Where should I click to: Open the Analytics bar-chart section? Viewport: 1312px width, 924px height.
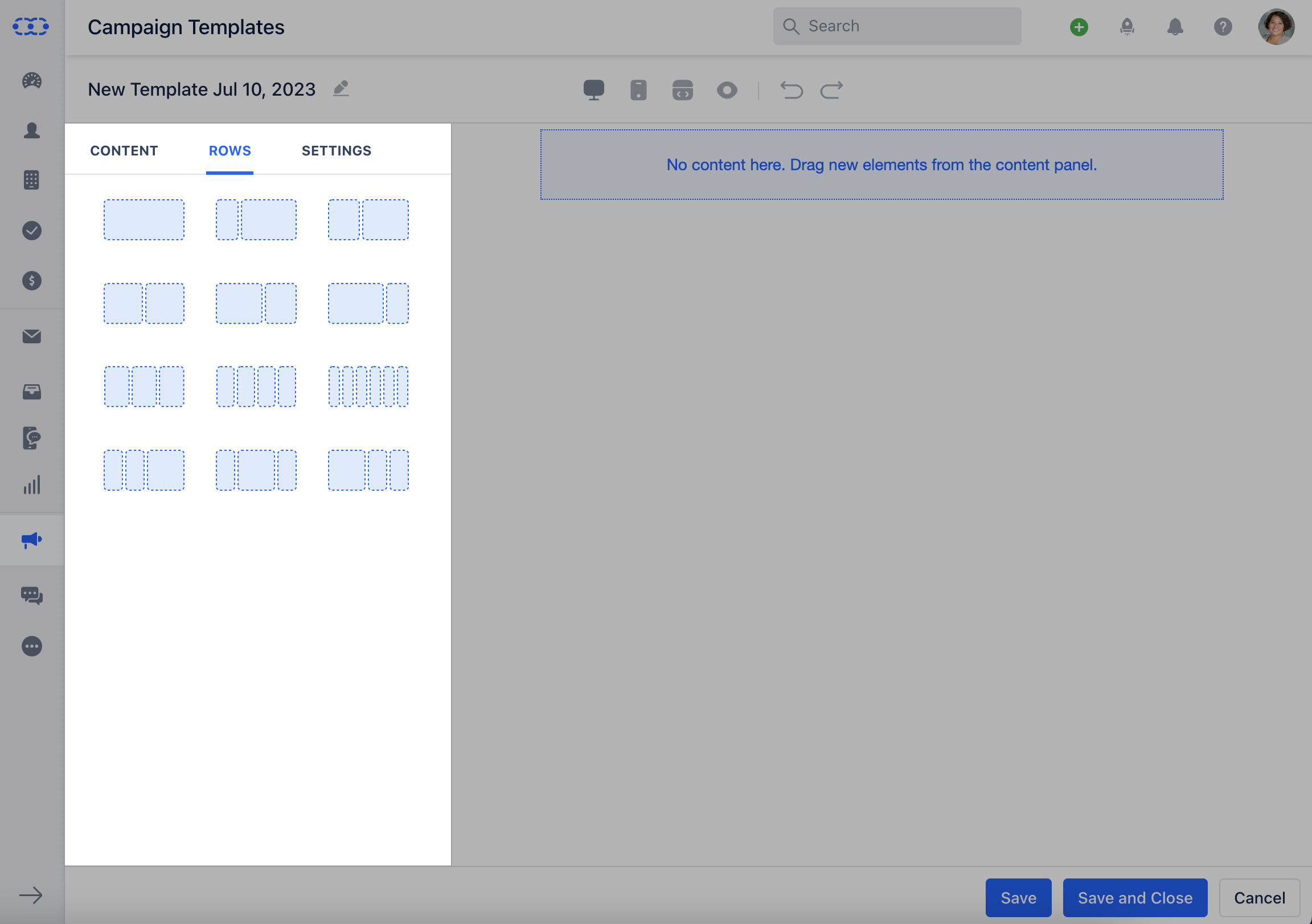[32, 485]
